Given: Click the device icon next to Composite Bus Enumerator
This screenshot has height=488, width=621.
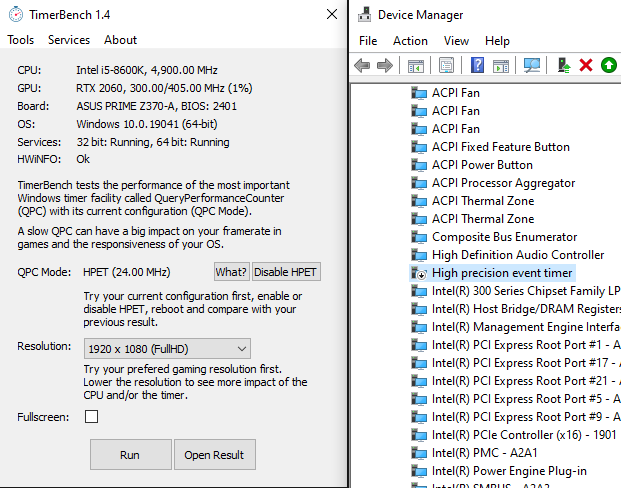Looking at the screenshot, I should point(419,237).
